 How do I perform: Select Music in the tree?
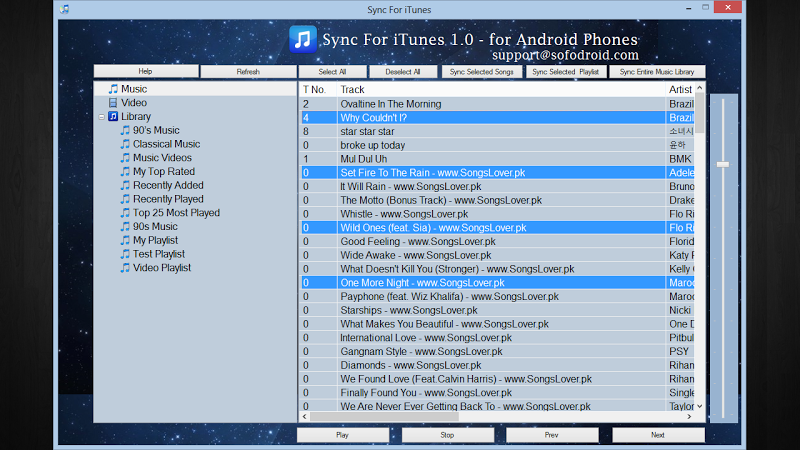pyautogui.click(x=134, y=89)
